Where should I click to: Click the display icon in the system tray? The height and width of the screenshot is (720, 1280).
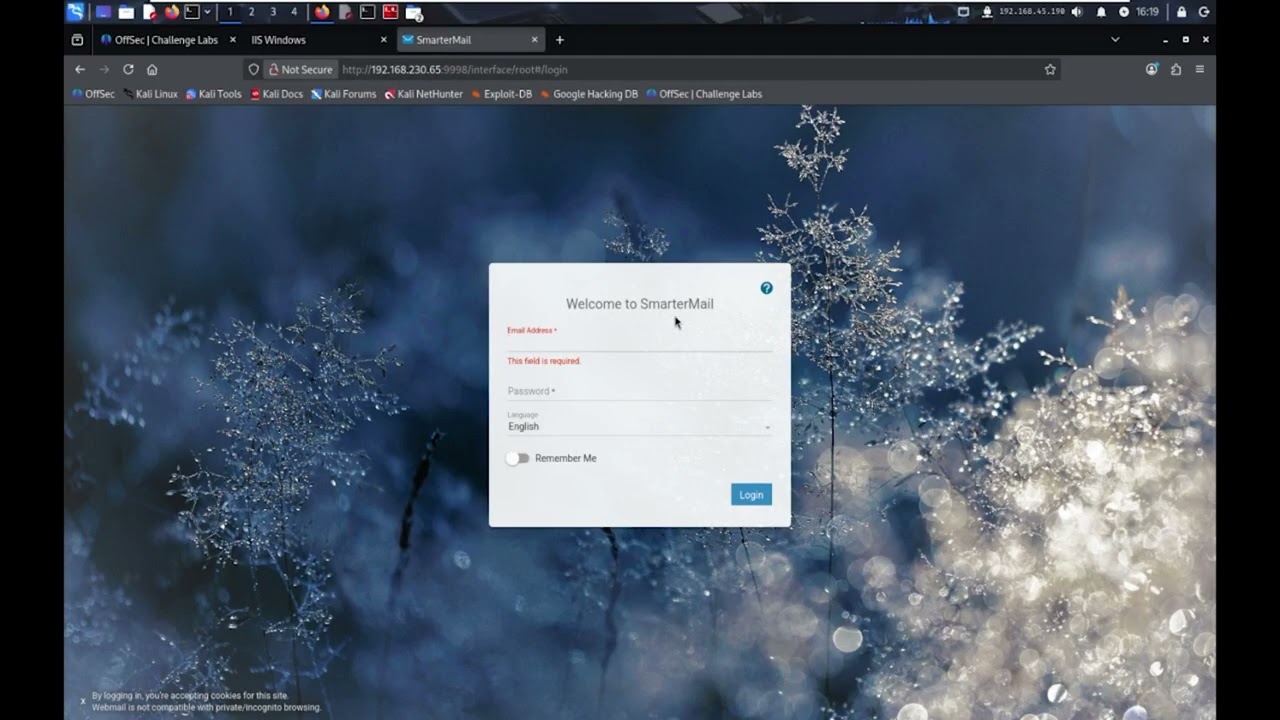(x=963, y=12)
